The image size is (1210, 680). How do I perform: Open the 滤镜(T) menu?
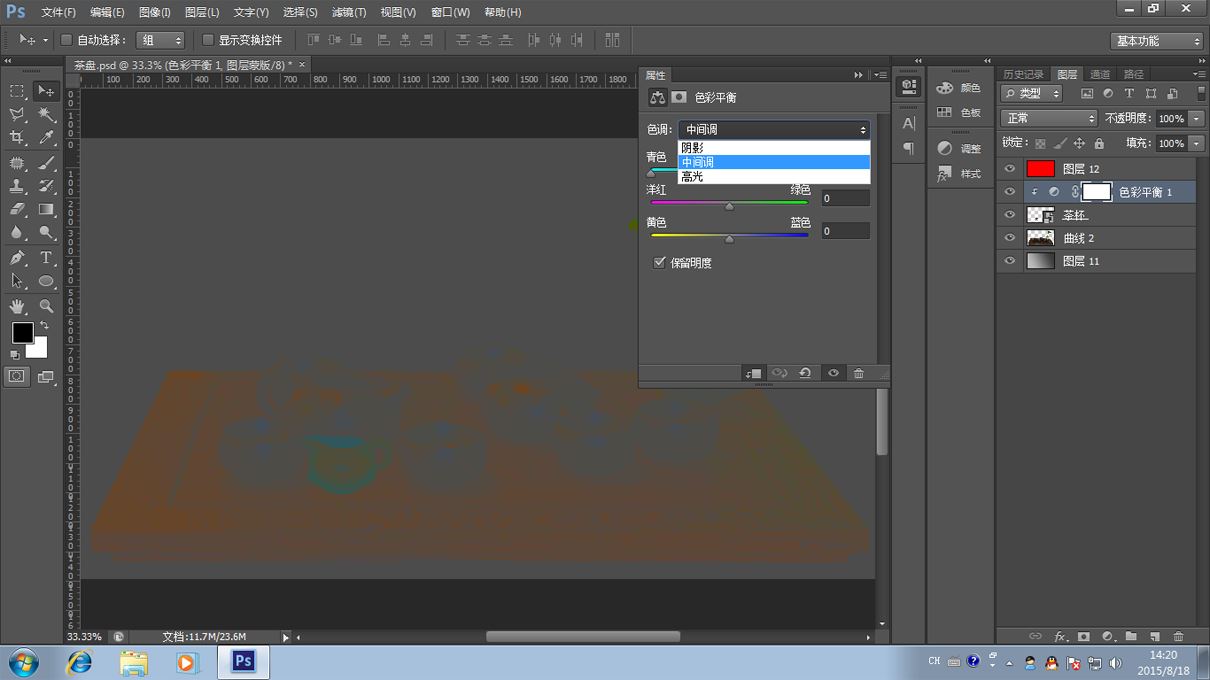point(348,12)
